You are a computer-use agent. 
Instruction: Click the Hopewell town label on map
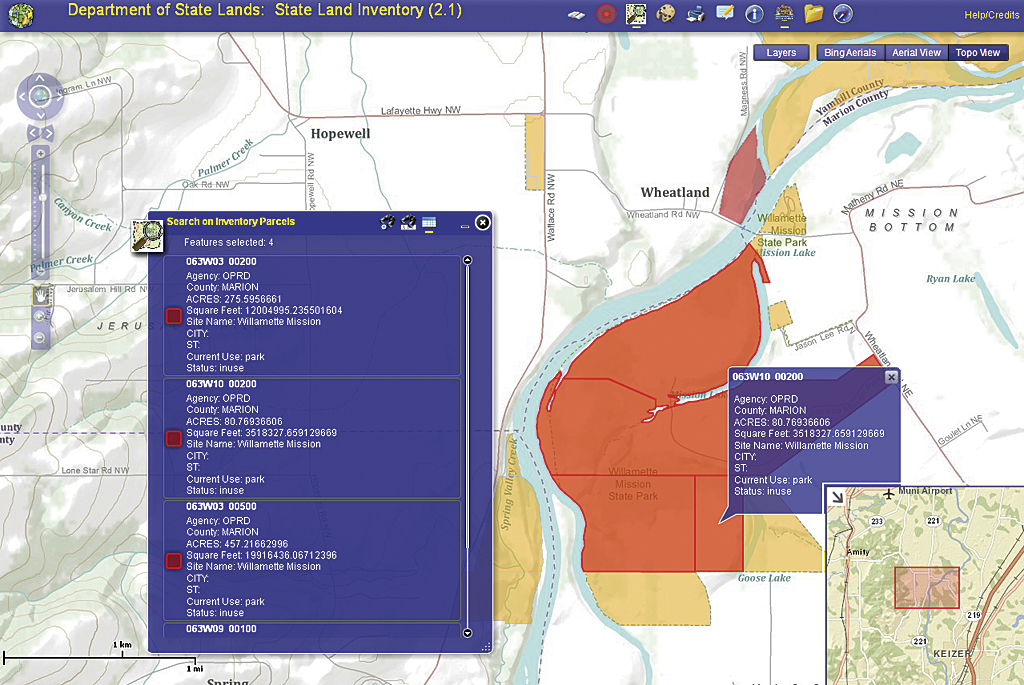point(340,134)
